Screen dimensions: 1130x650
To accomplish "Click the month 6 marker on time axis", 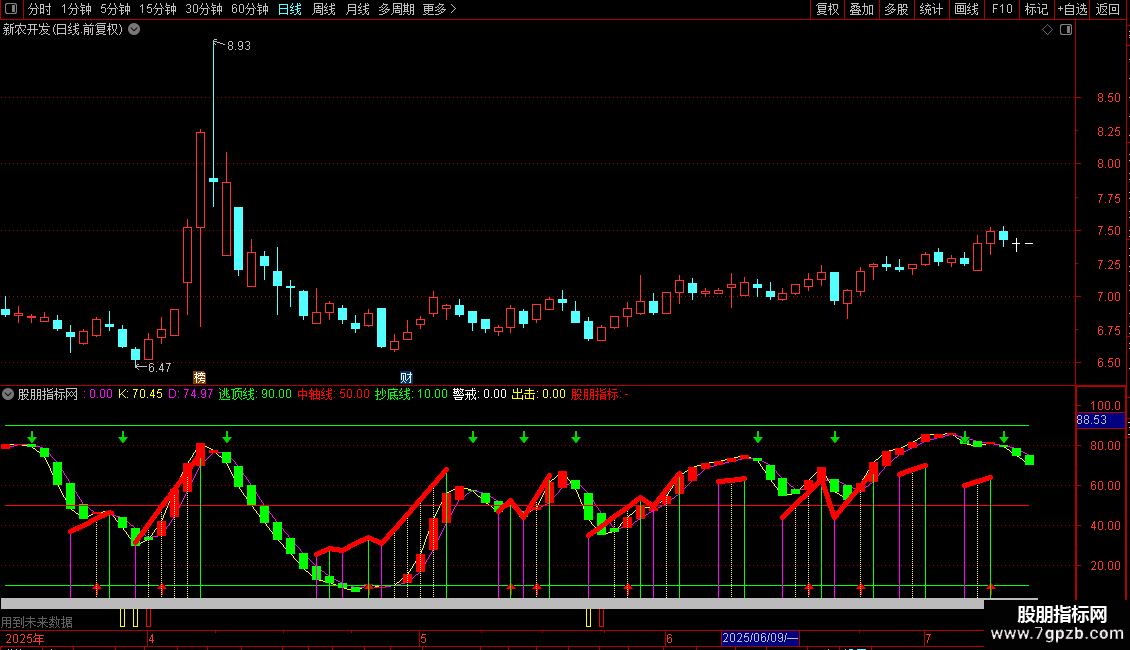I will tap(669, 638).
